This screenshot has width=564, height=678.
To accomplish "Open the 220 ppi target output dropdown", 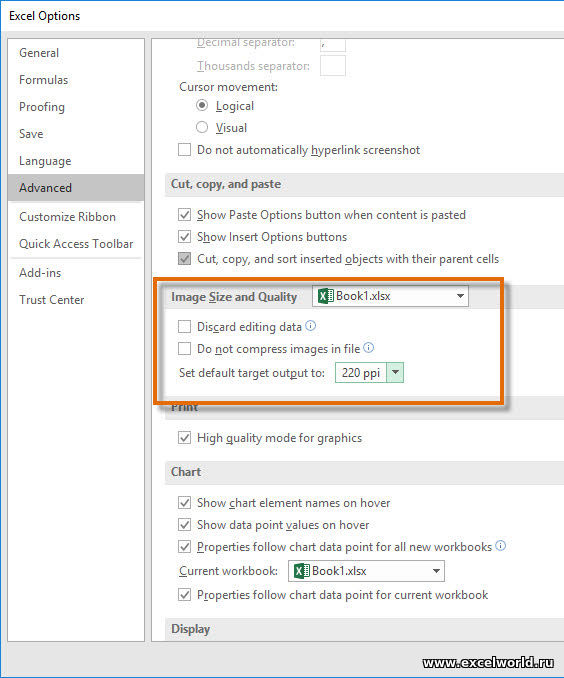I will tap(395, 372).
